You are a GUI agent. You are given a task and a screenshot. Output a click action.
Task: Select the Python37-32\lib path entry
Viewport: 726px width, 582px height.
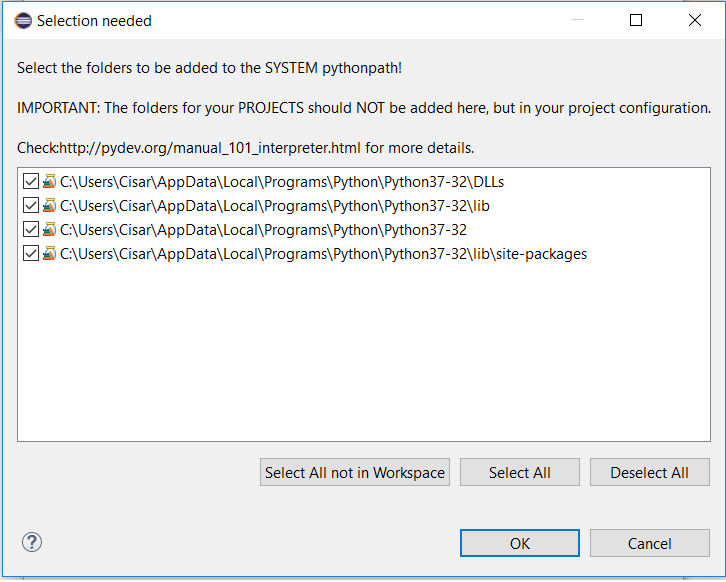[274, 206]
